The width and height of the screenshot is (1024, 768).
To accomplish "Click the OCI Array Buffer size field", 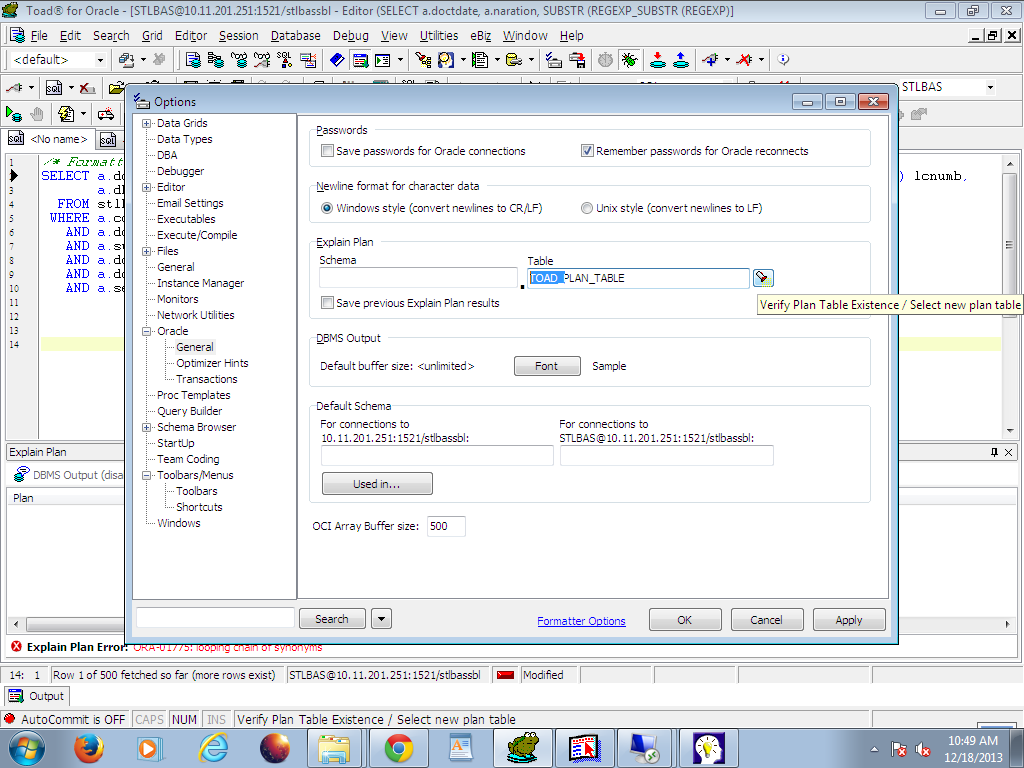I will pos(446,526).
